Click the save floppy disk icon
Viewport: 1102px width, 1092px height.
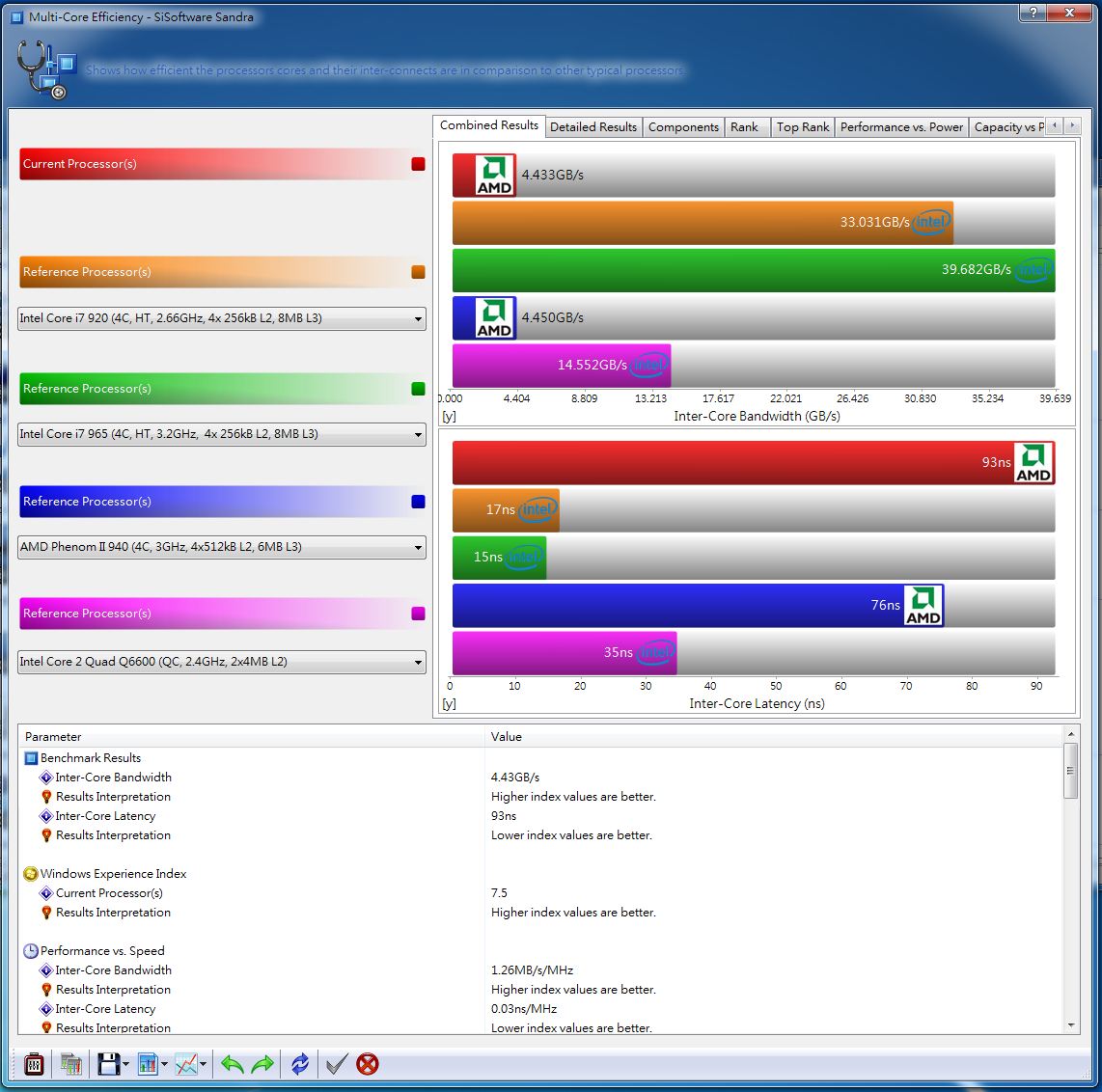click(x=108, y=1064)
